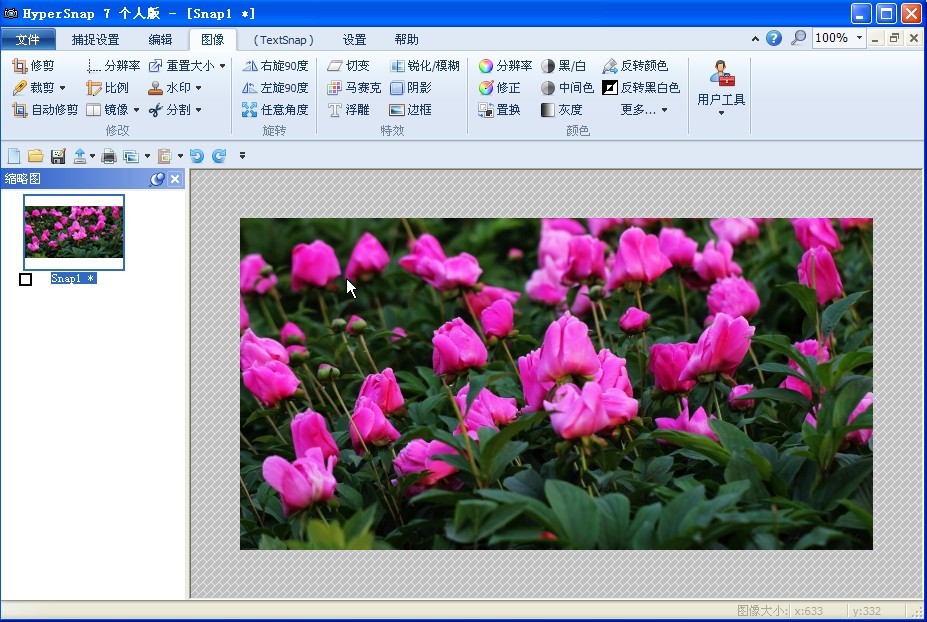
Task: Redo the last action
Action: (219, 156)
